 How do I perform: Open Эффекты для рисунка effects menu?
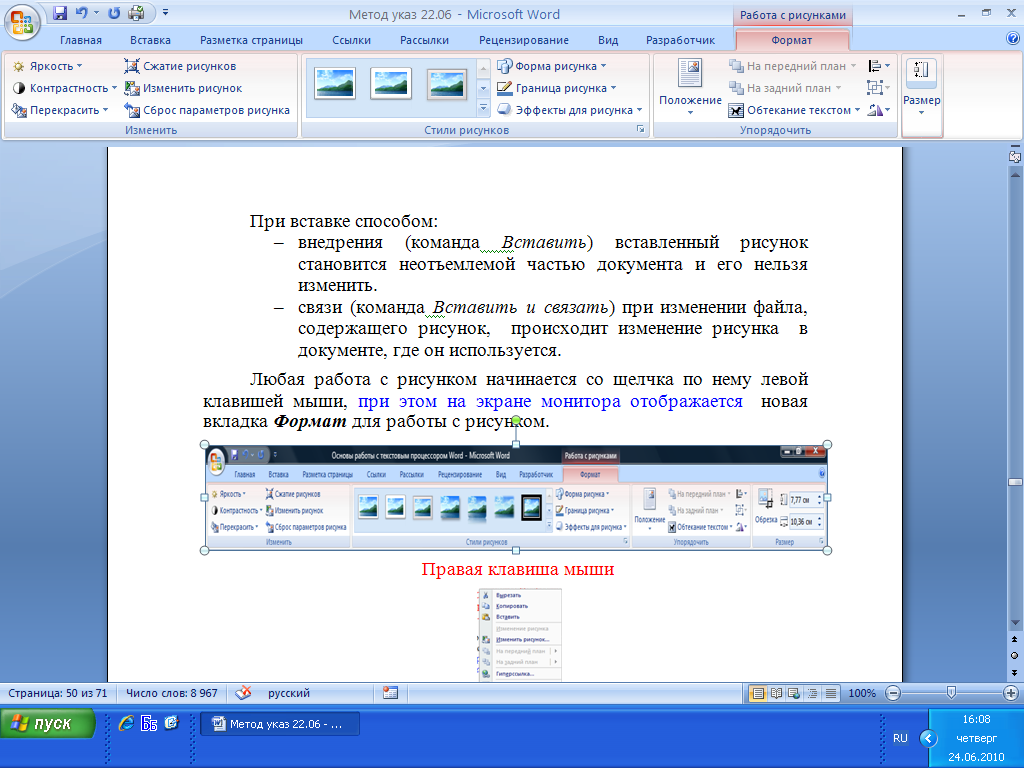569,110
